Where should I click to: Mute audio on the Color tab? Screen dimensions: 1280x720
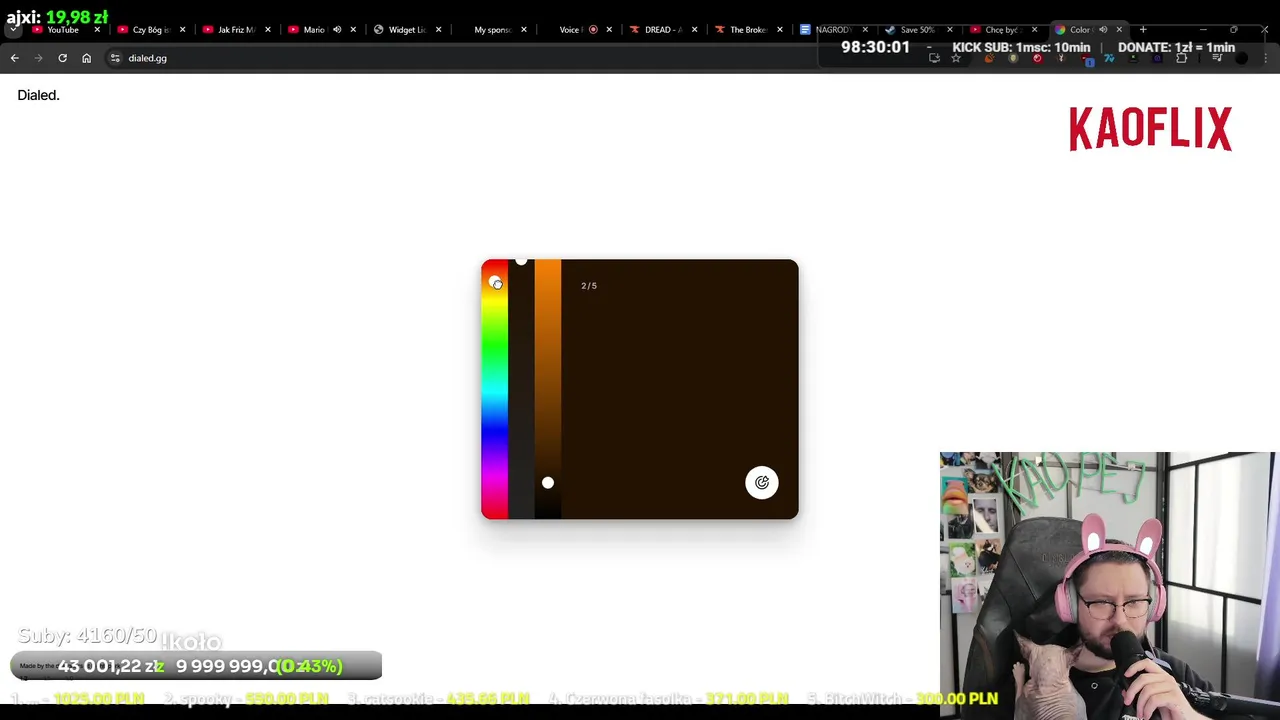click(x=1103, y=30)
